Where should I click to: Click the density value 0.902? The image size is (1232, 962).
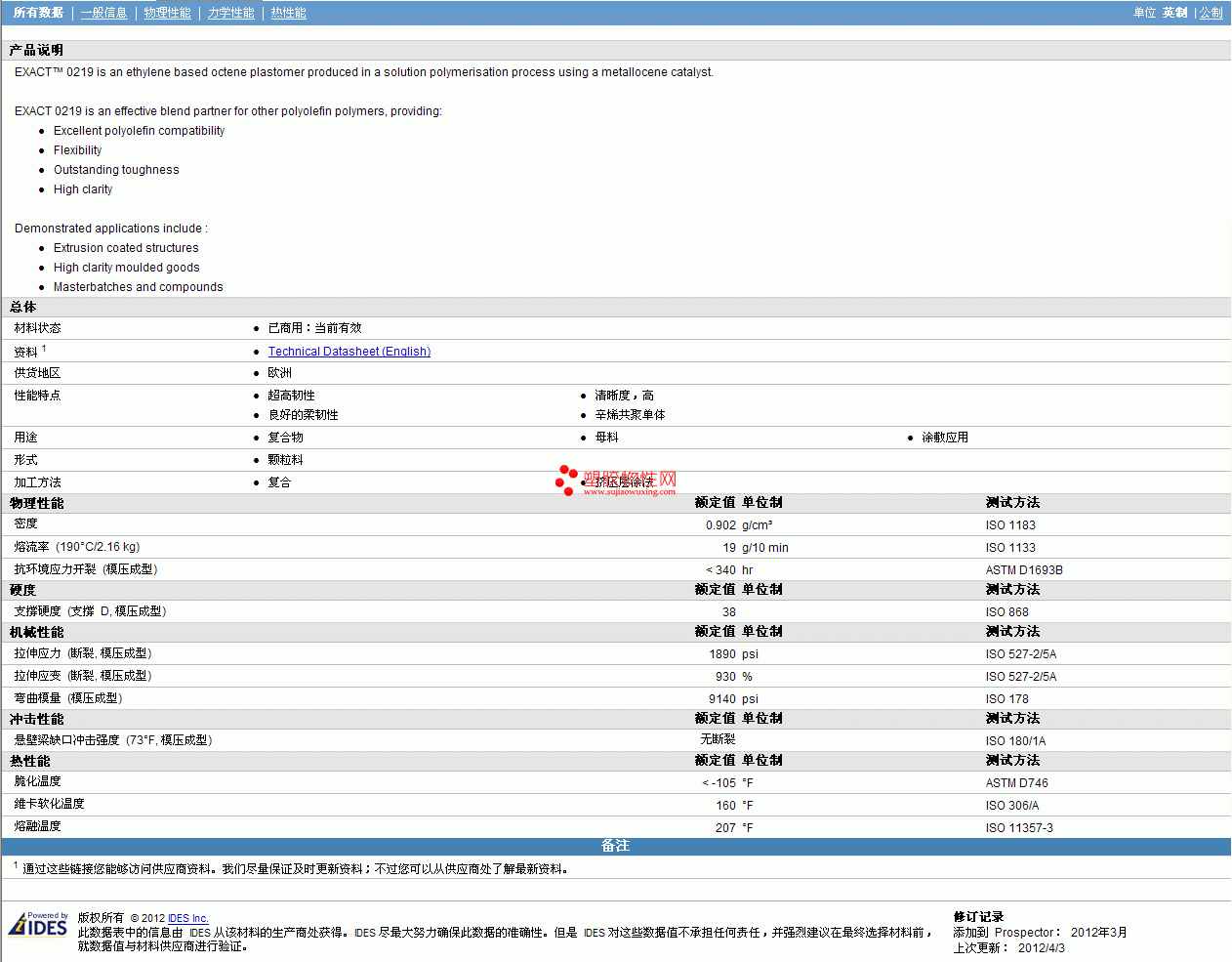coord(720,525)
